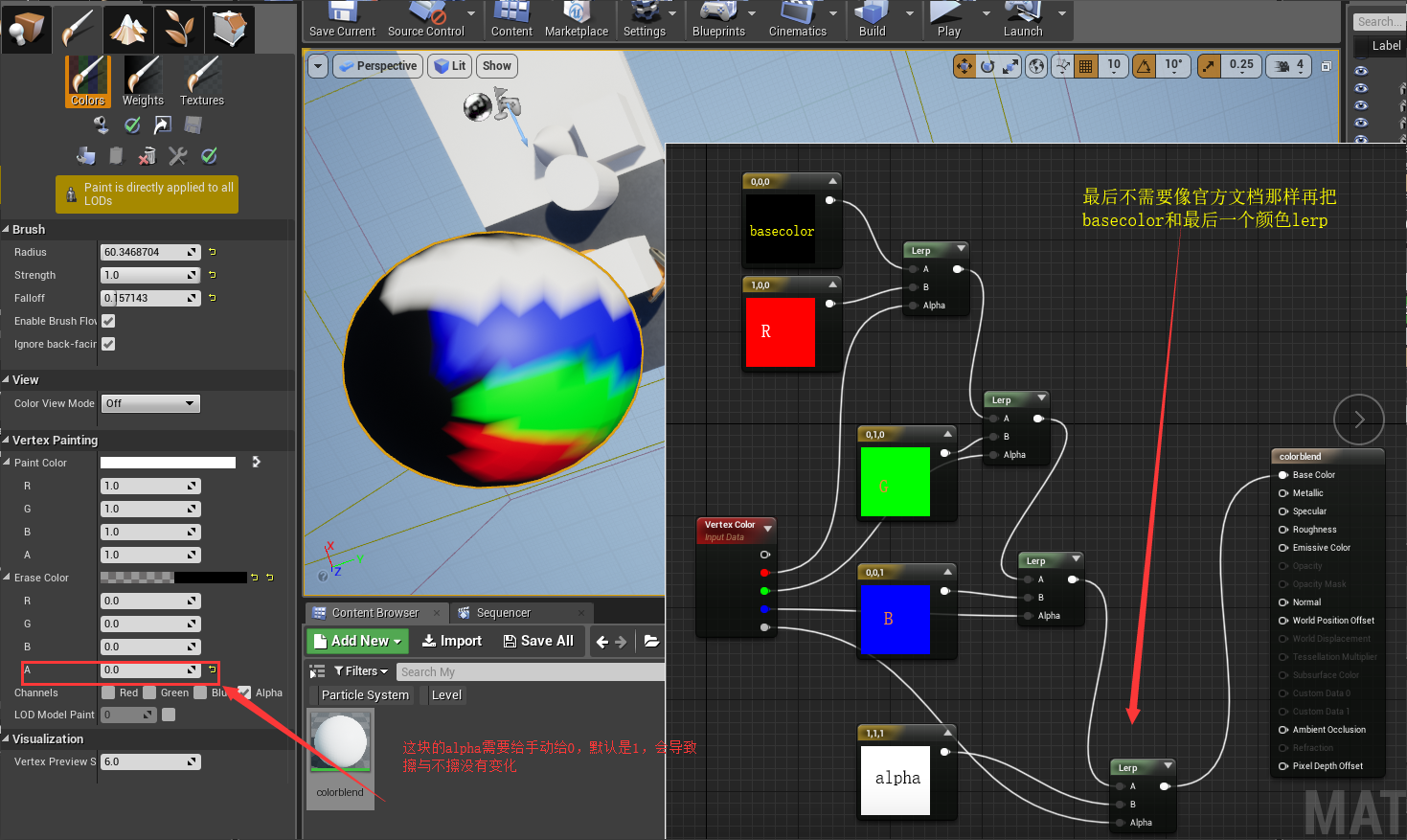Select the colorblend material thumbnail

(x=340, y=742)
